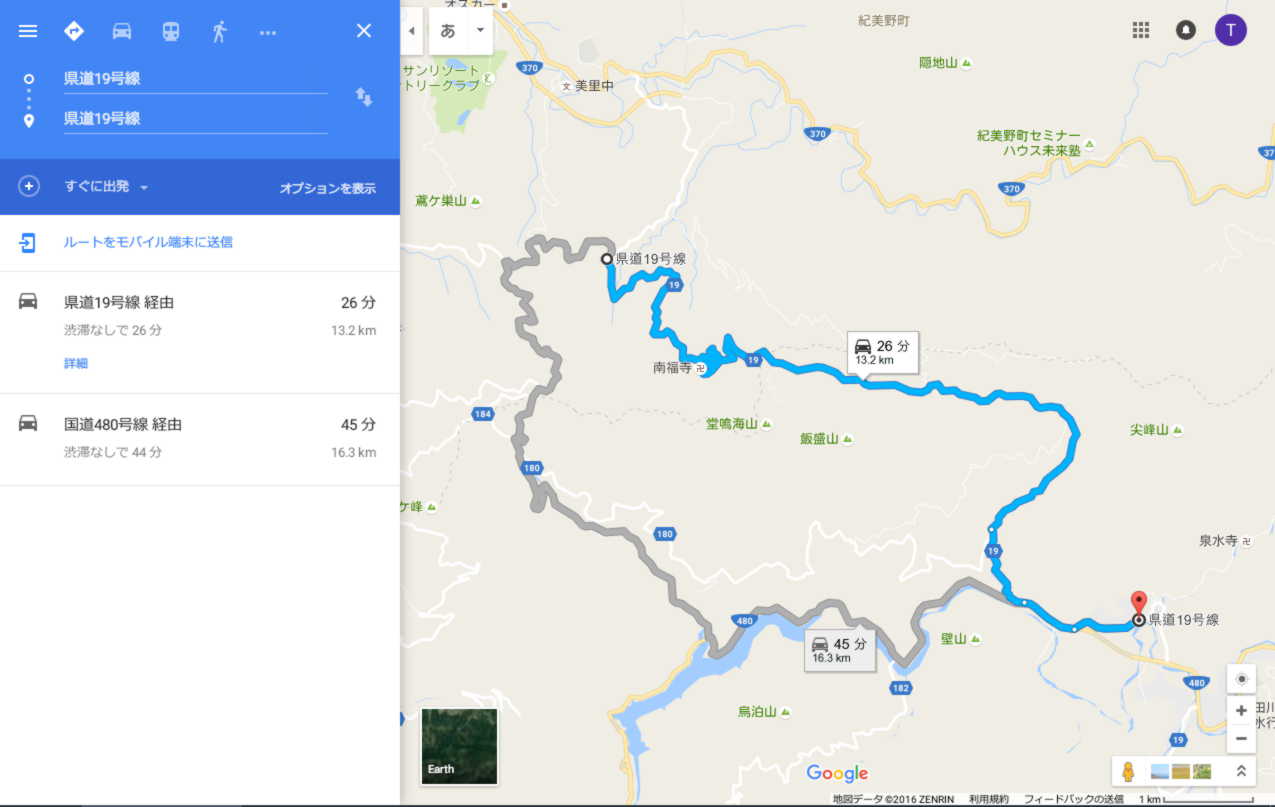The width and height of the screenshot is (1275, 807).
Task: Select driving travel mode car icon
Action: (x=122, y=31)
